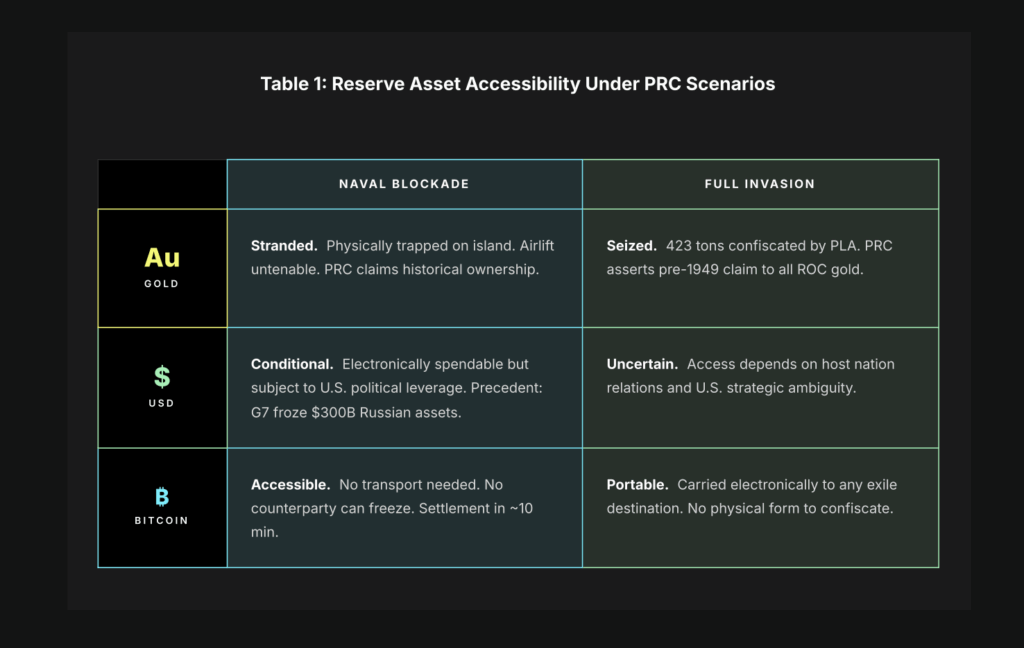Click the word Conditional in USD row
This screenshot has height=648, width=1024.
click(292, 364)
